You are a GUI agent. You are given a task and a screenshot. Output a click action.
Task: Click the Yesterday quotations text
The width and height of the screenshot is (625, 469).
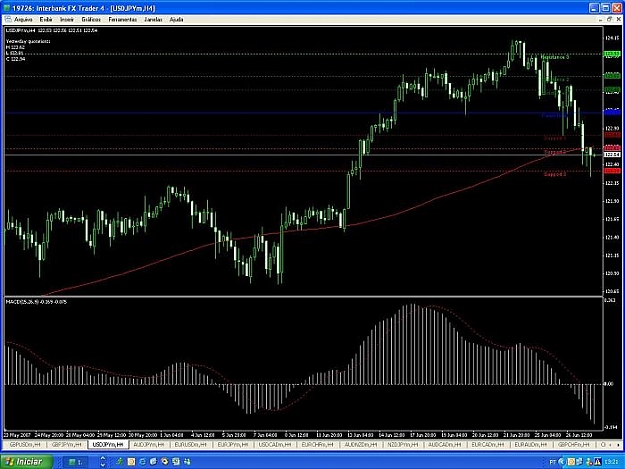[28, 41]
